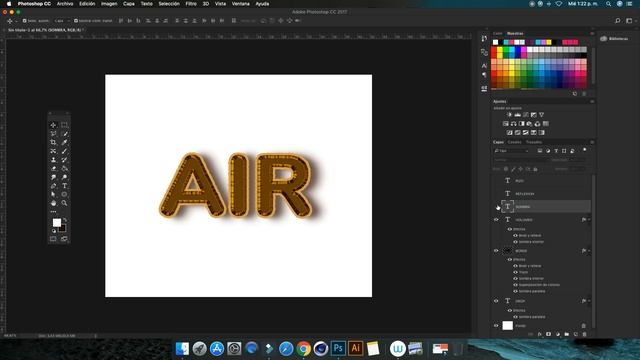Click the add layer mask button
Screen dimensions: 640x360
(x=549, y=334)
